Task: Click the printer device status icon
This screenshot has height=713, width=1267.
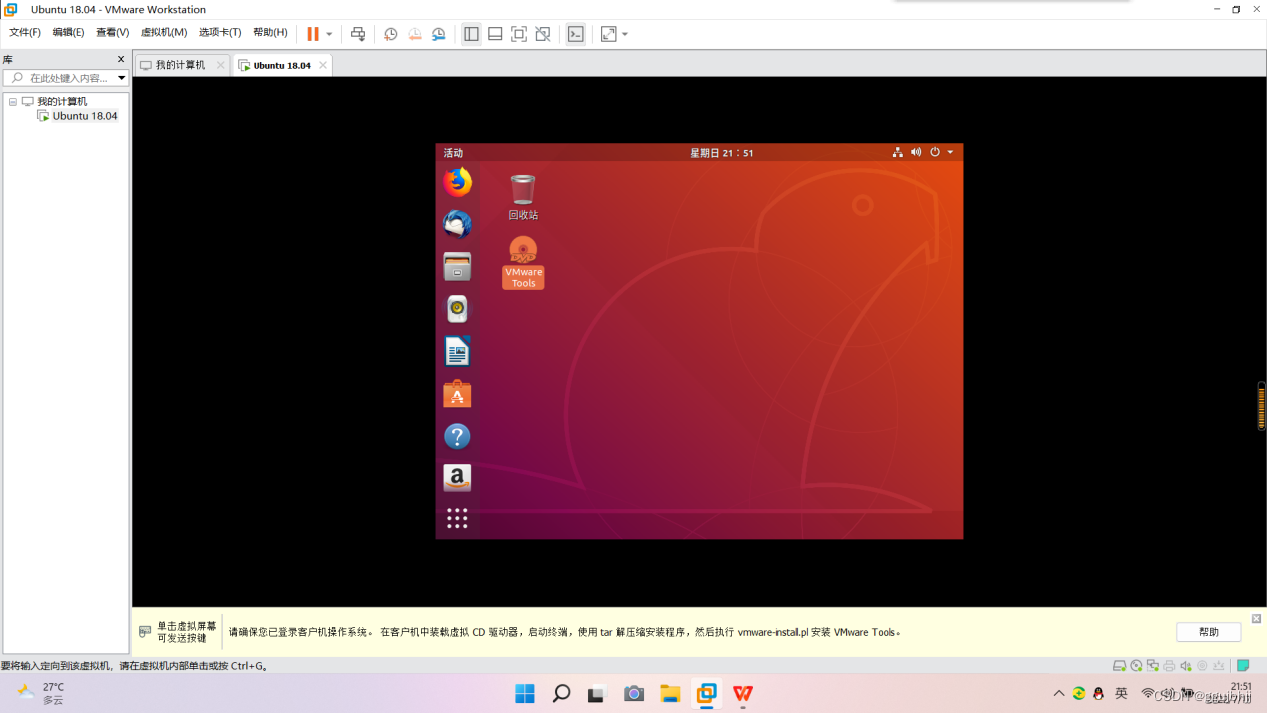Action: 1169,666
